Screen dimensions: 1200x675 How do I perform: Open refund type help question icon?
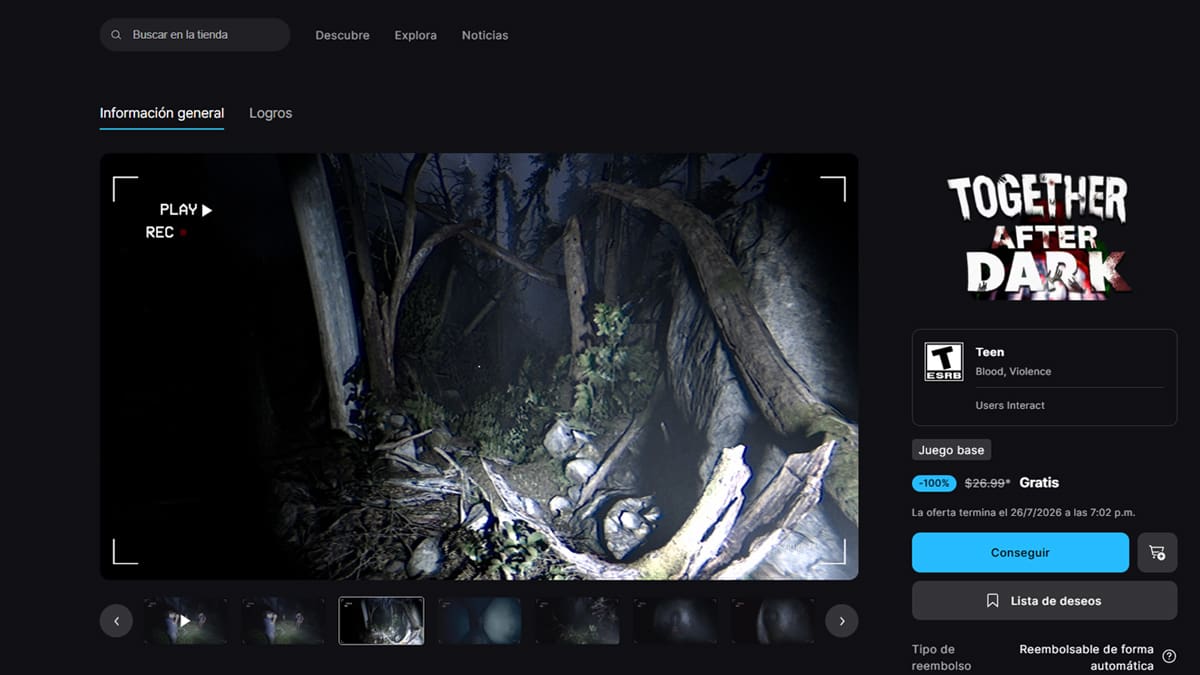pos(1169,657)
